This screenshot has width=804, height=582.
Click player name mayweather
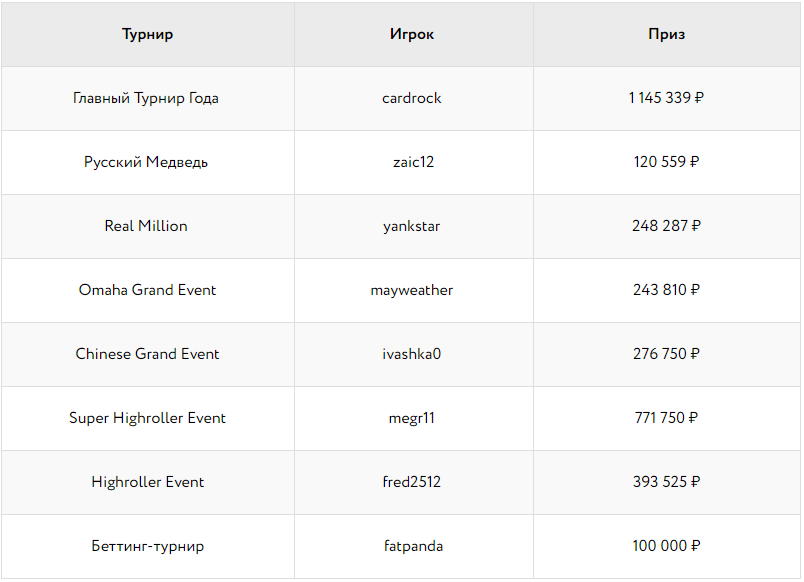click(412, 290)
